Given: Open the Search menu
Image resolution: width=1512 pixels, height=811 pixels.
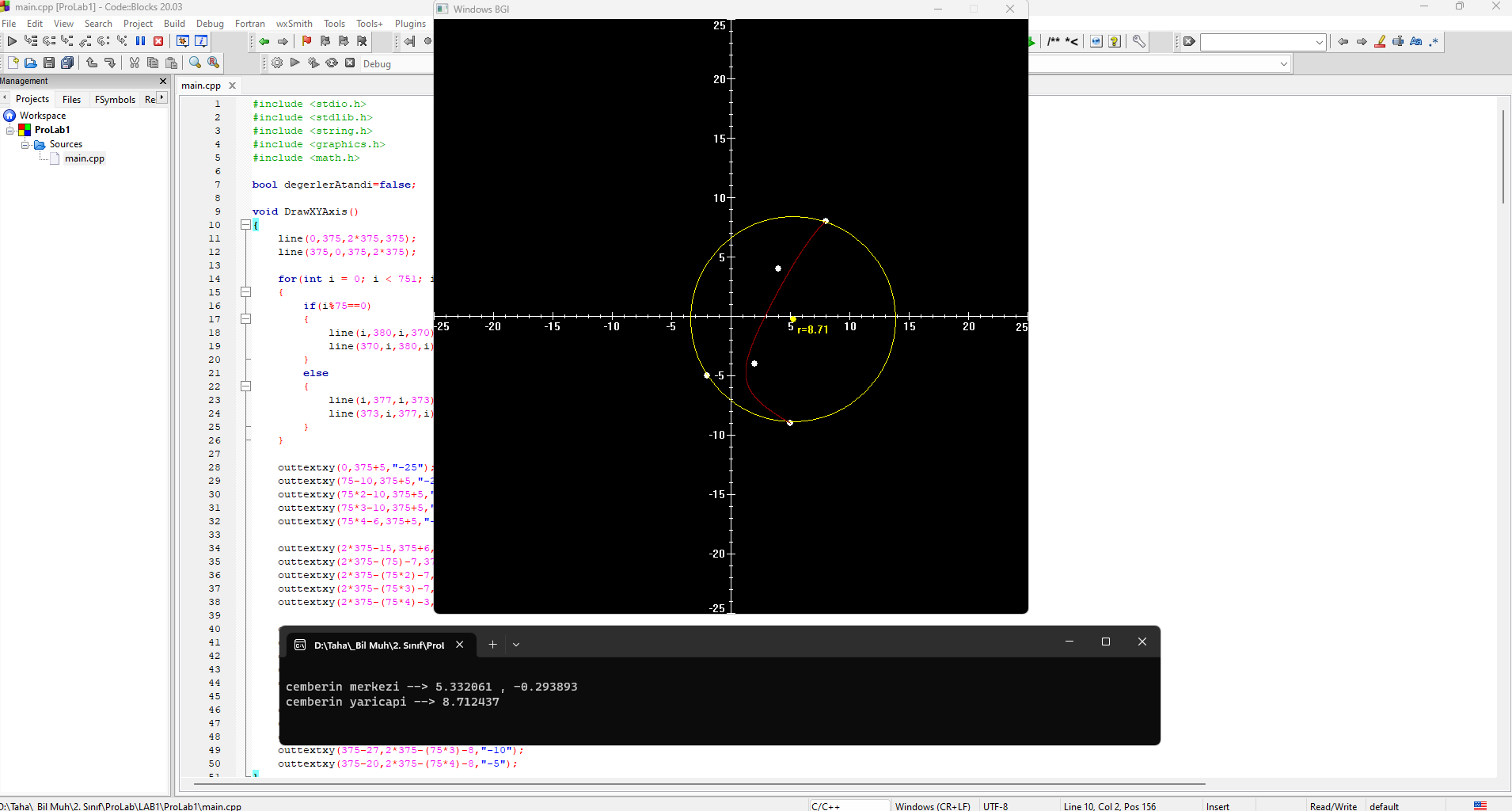Looking at the screenshot, I should pyautogui.click(x=98, y=24).
